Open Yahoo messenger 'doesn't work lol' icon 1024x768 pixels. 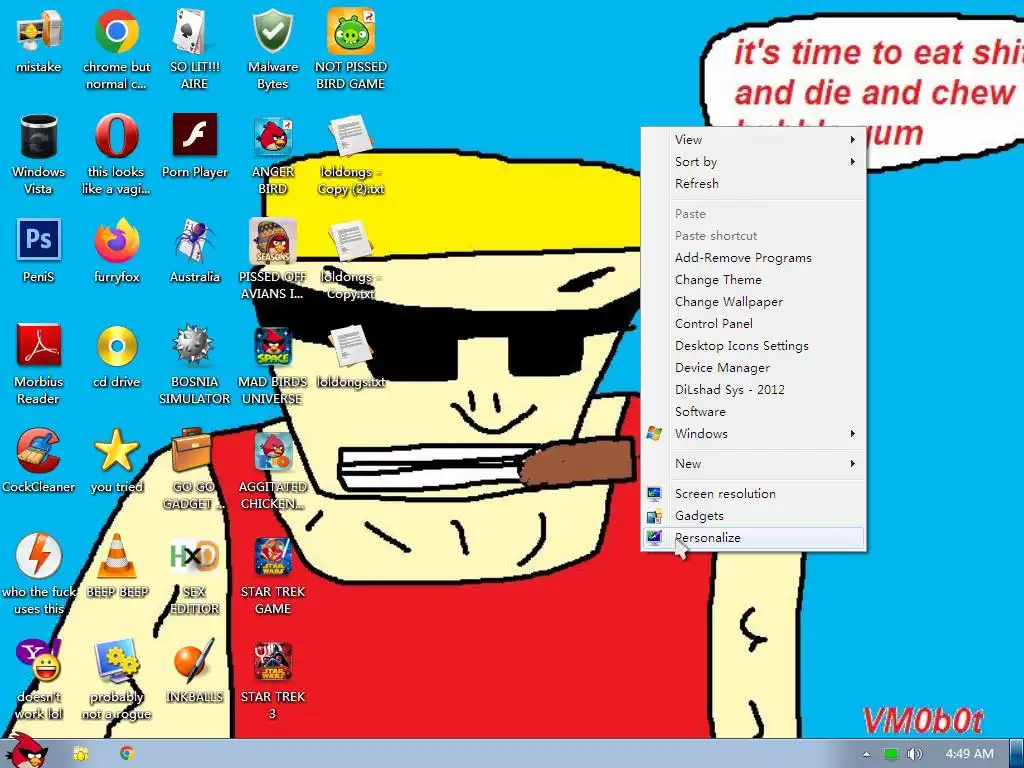point(39,660)
